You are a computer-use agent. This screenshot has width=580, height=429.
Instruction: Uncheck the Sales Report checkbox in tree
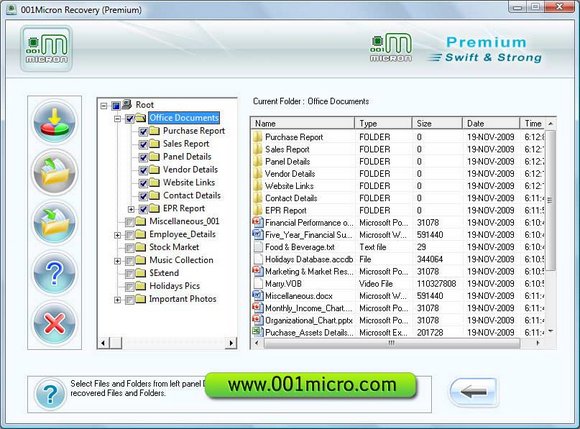tap(144, 144)
